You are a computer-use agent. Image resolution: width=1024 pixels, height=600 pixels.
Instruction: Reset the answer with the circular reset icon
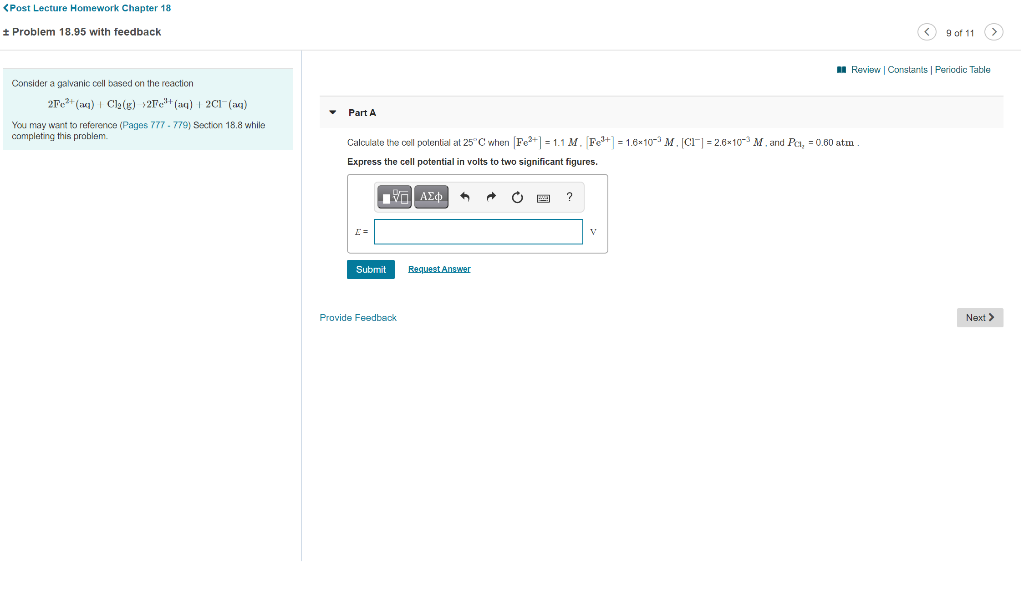tap(516, 197)
